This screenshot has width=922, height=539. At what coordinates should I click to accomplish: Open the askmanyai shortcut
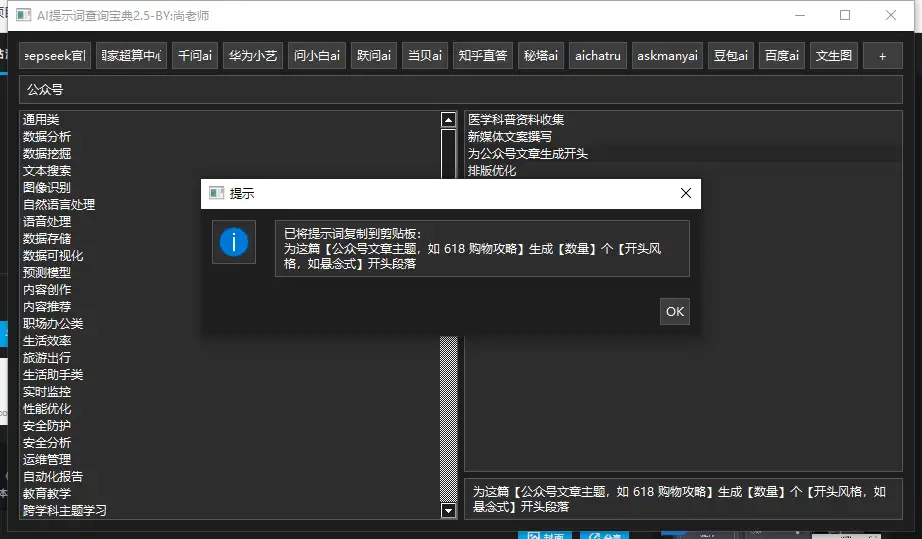(x=667, y=57)
